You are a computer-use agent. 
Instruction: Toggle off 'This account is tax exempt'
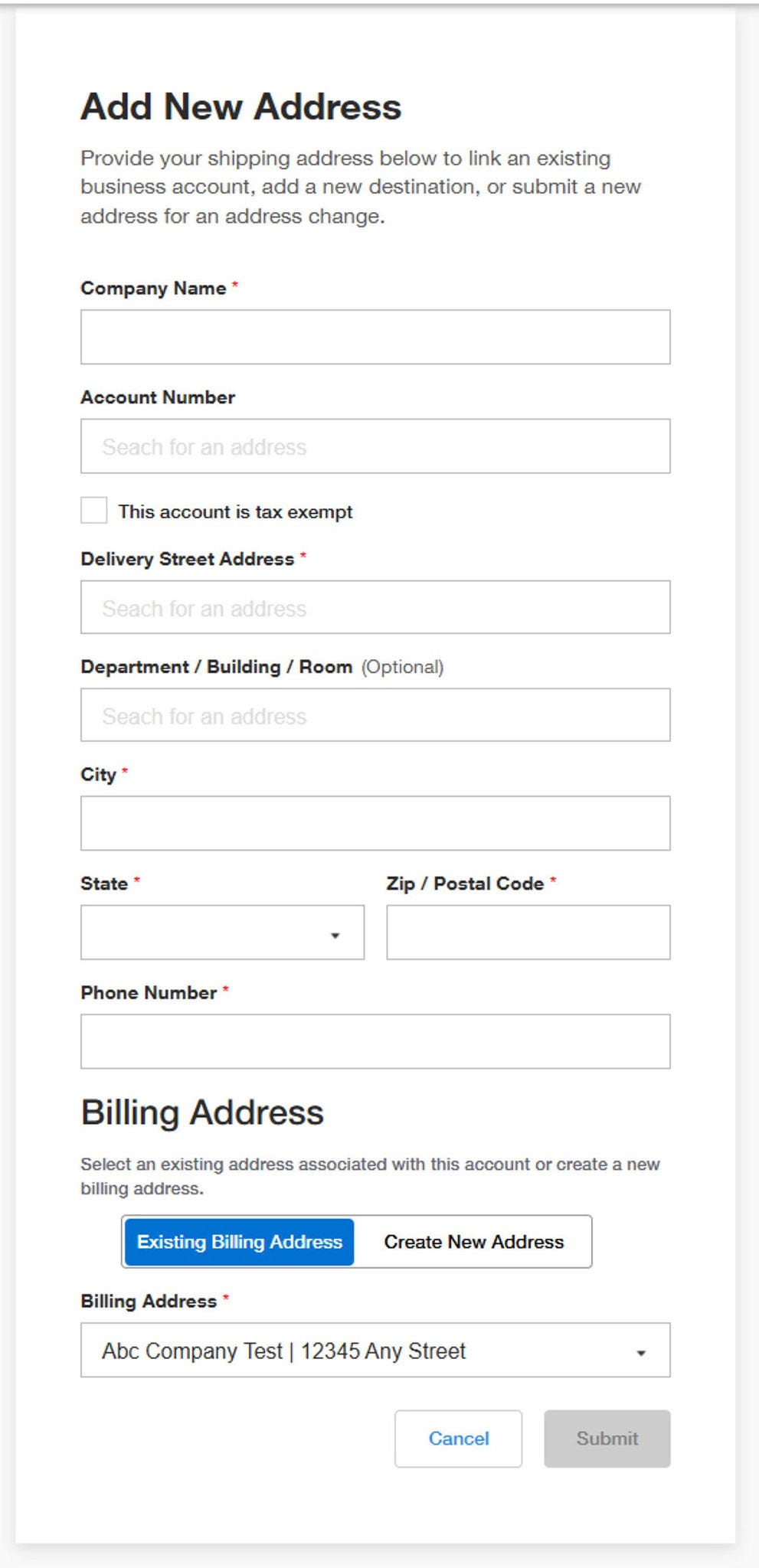pos(94,510)
